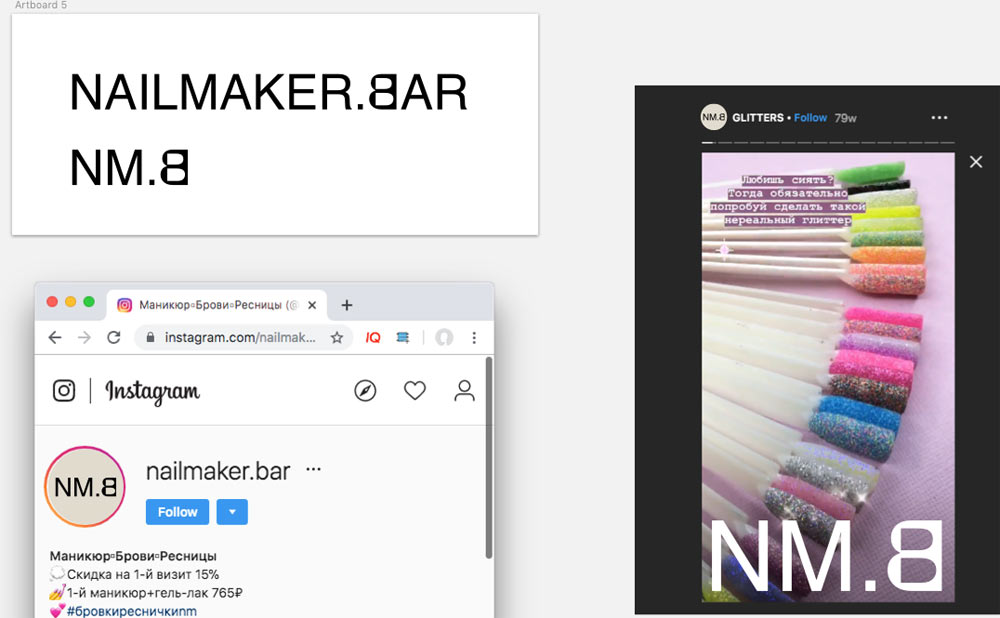Click the Follow link beside GLITTERS
The height and width of the screenshot is (618, 1000).
[x=810, y=118]
